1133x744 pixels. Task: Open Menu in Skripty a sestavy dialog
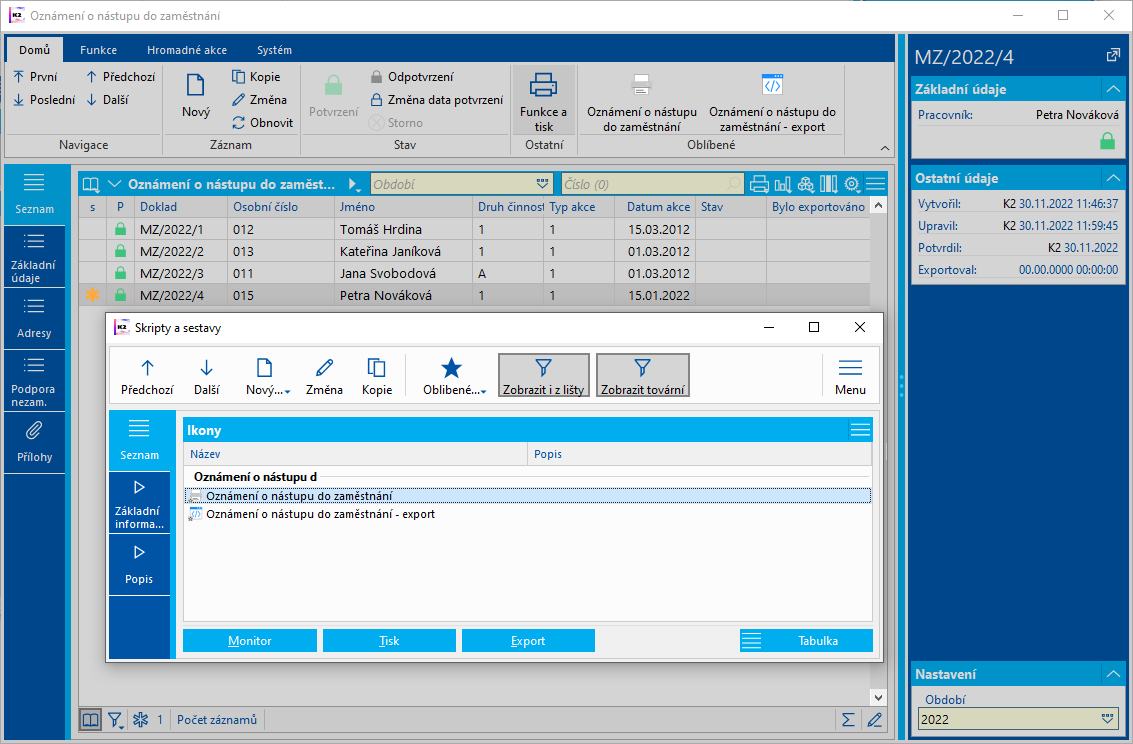[850, 376]
